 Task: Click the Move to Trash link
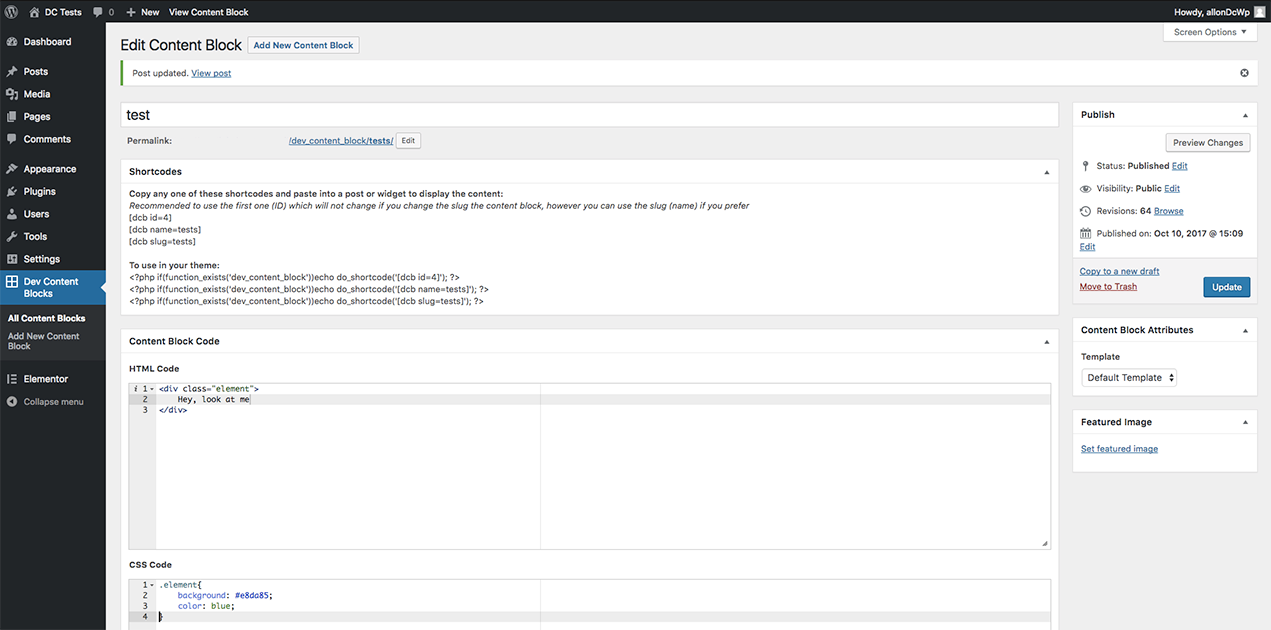(1108, 287)
